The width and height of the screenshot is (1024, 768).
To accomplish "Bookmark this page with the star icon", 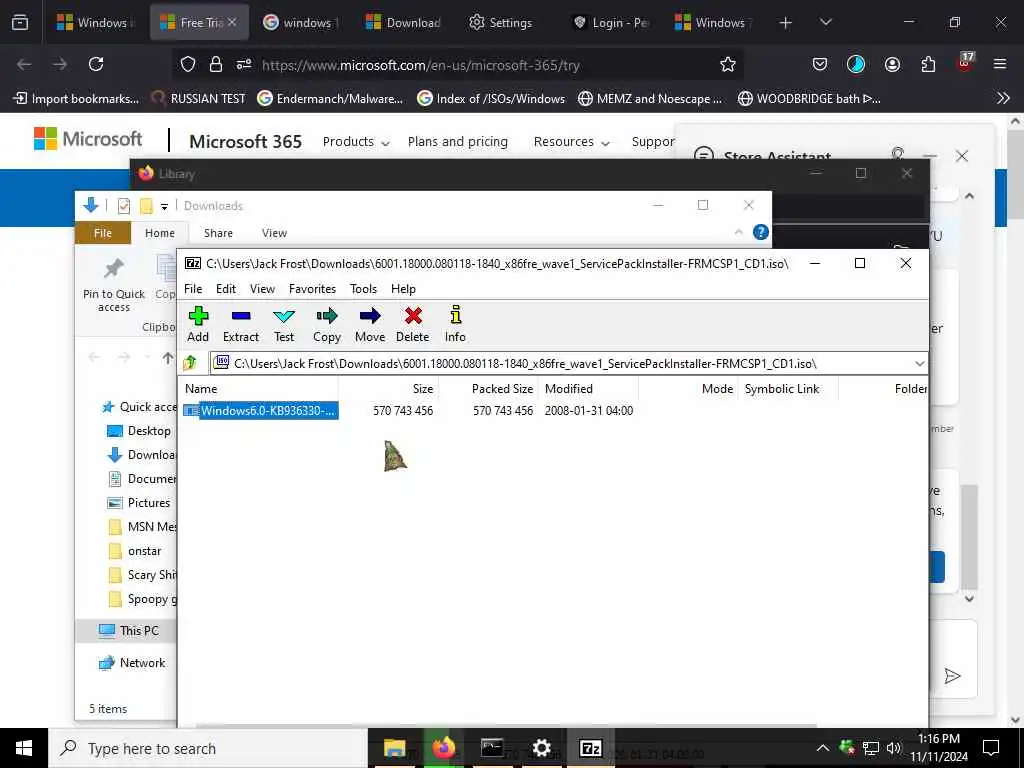I will click(x=728, y=64).
